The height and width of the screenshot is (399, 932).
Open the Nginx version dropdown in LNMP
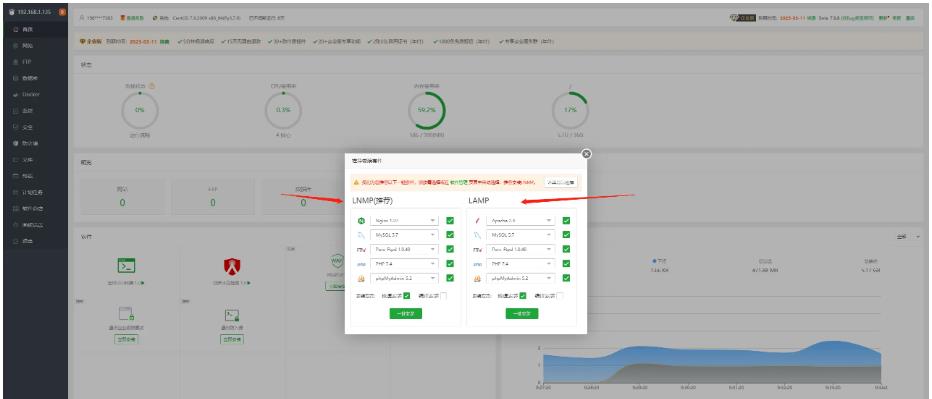[x=404, y=221]
